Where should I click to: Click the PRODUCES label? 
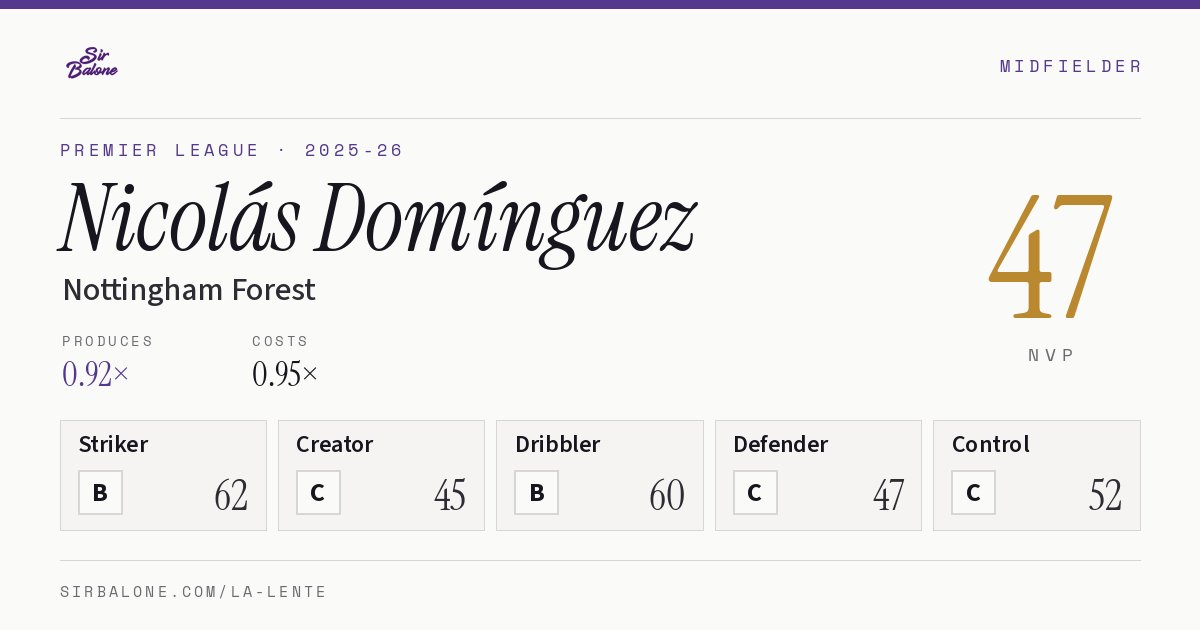click(108, 341)
